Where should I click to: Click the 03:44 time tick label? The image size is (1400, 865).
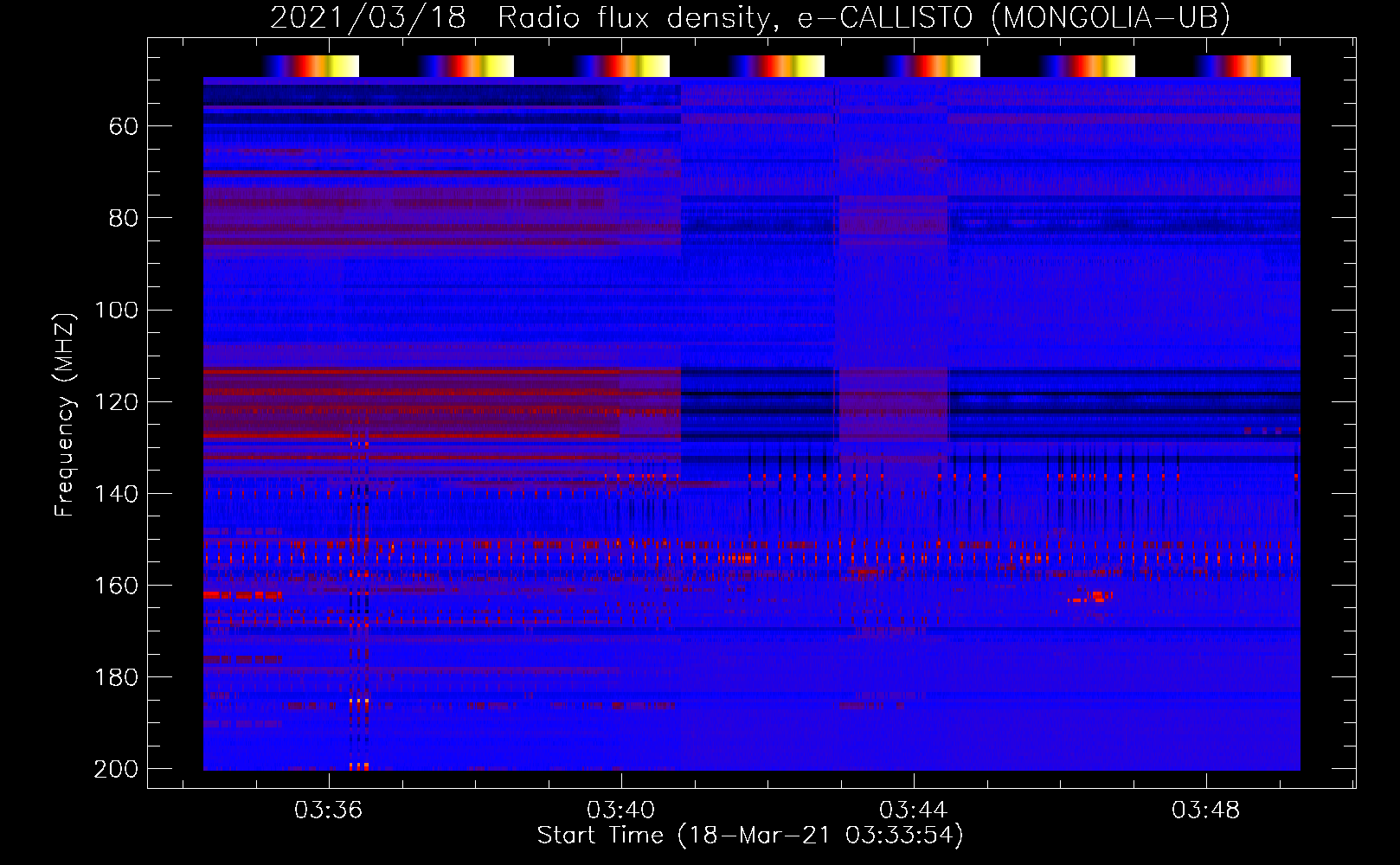(913, 811)
